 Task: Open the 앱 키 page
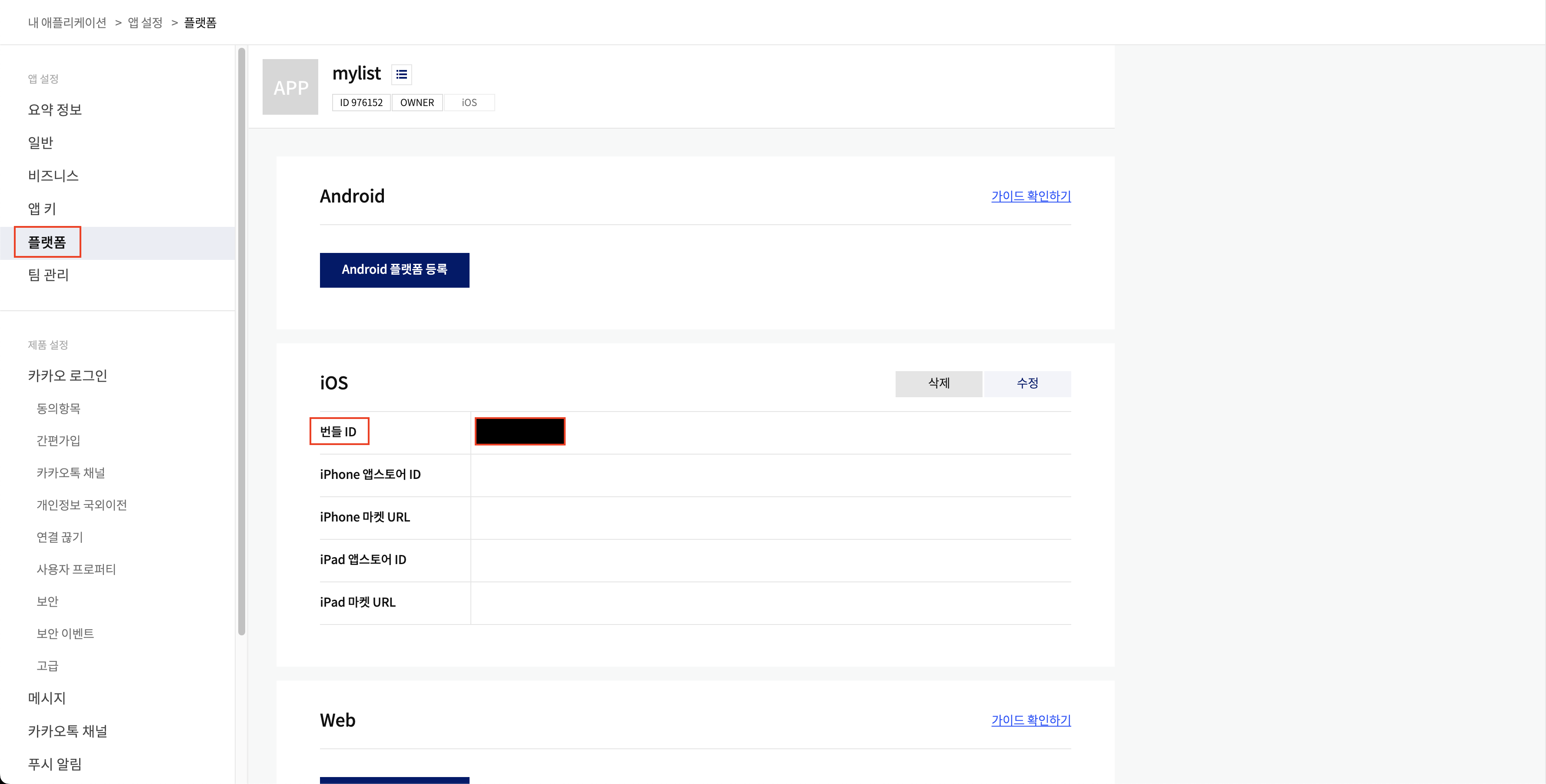(x=42, y=208)
